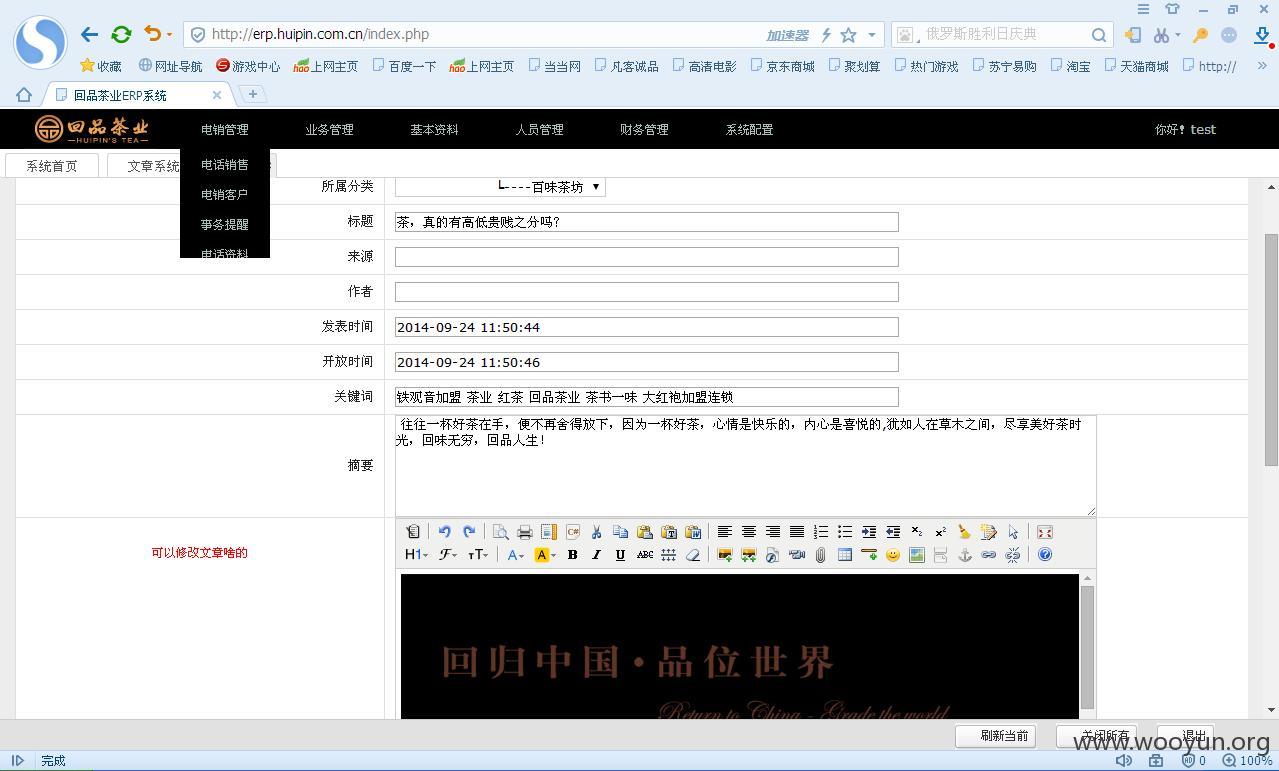The width and height of the screenshot is (1279, 771).
Task: Insert a hyperlink with the chain icon
Action: click(x=988, y=555)
